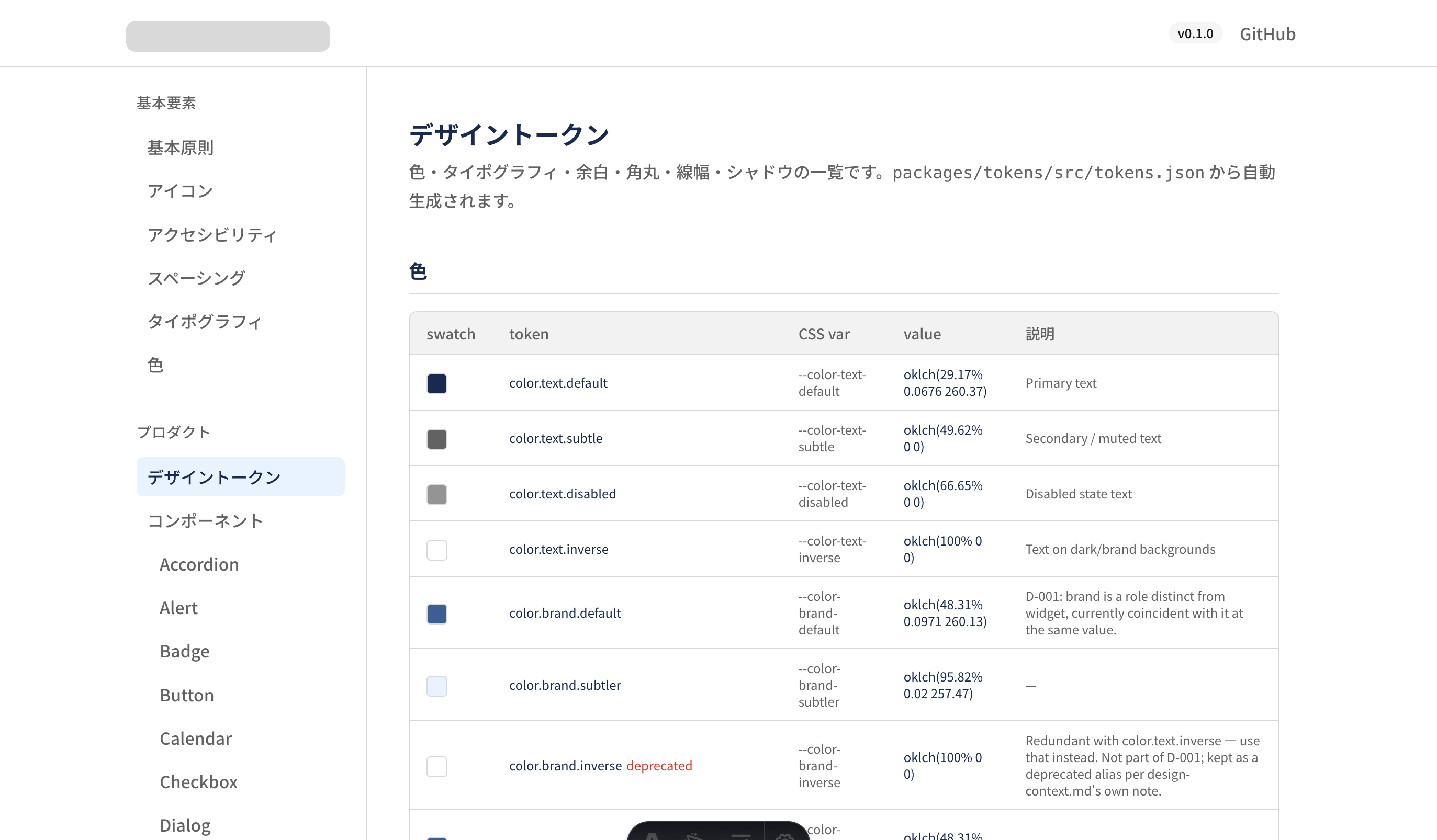Click the color.text.default dark navy swatch
Image resolution: width=1437 pixels, height=840 pixels.
437,383
